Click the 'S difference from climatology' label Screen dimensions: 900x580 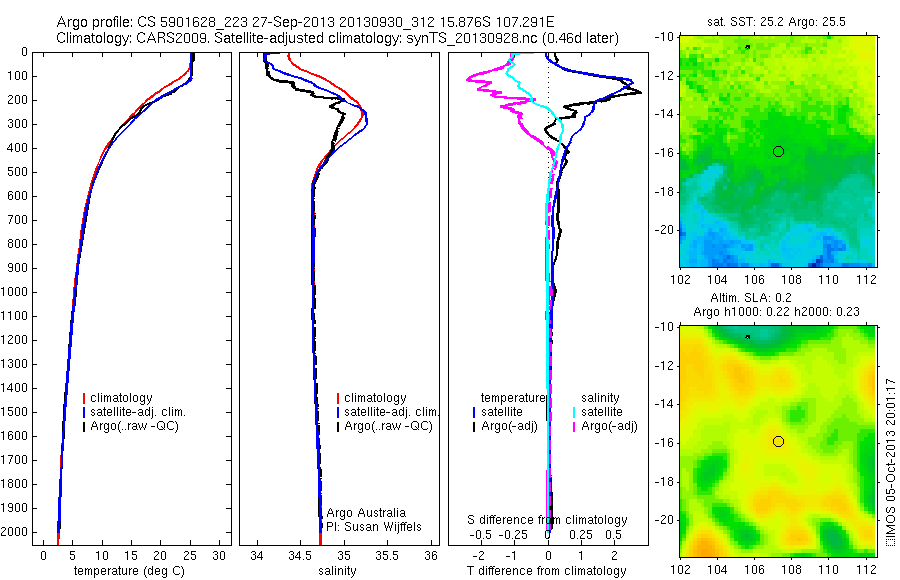[x=547, y=520]
